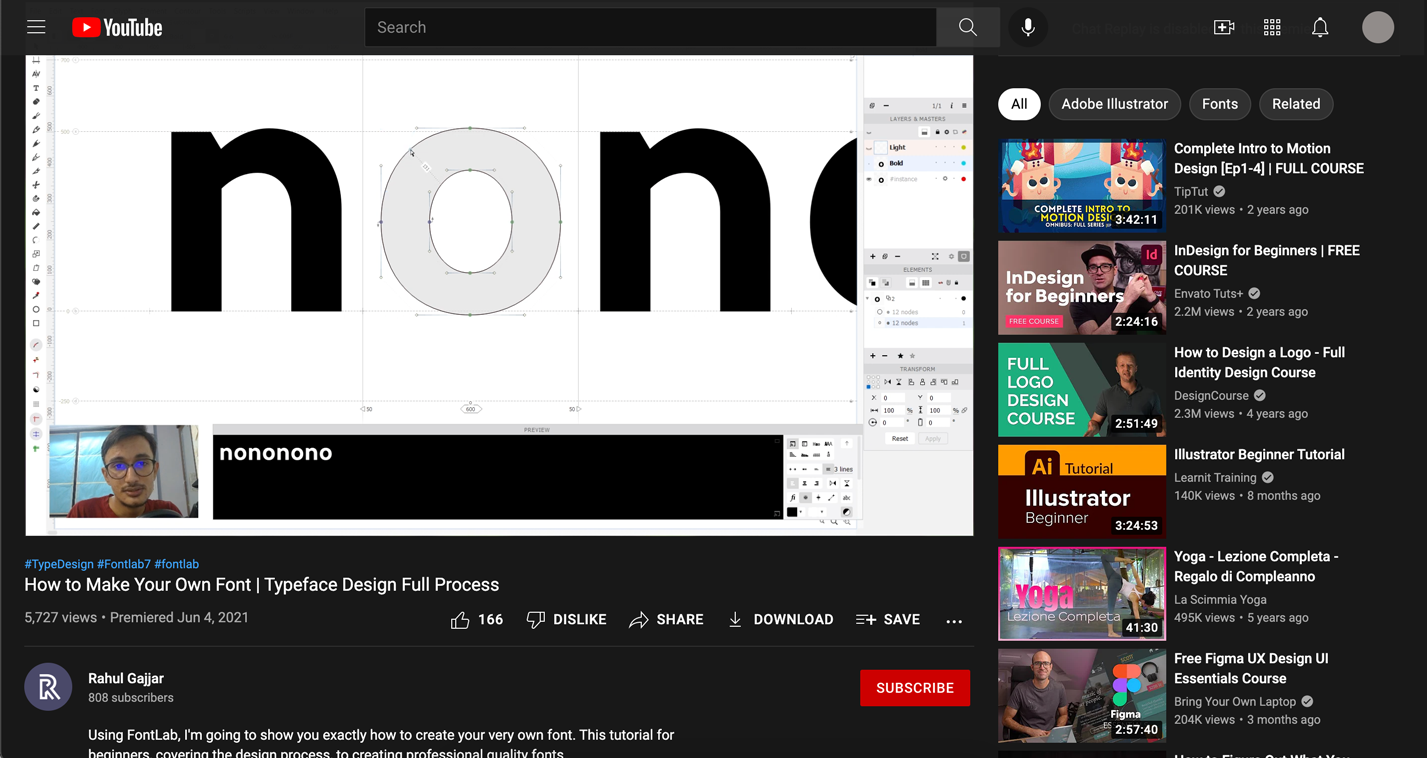The width and height of the screenshot is (1427, 758).
Task: Open title 'Complete Intro to Motion Design'
Action: (1269, 158)
